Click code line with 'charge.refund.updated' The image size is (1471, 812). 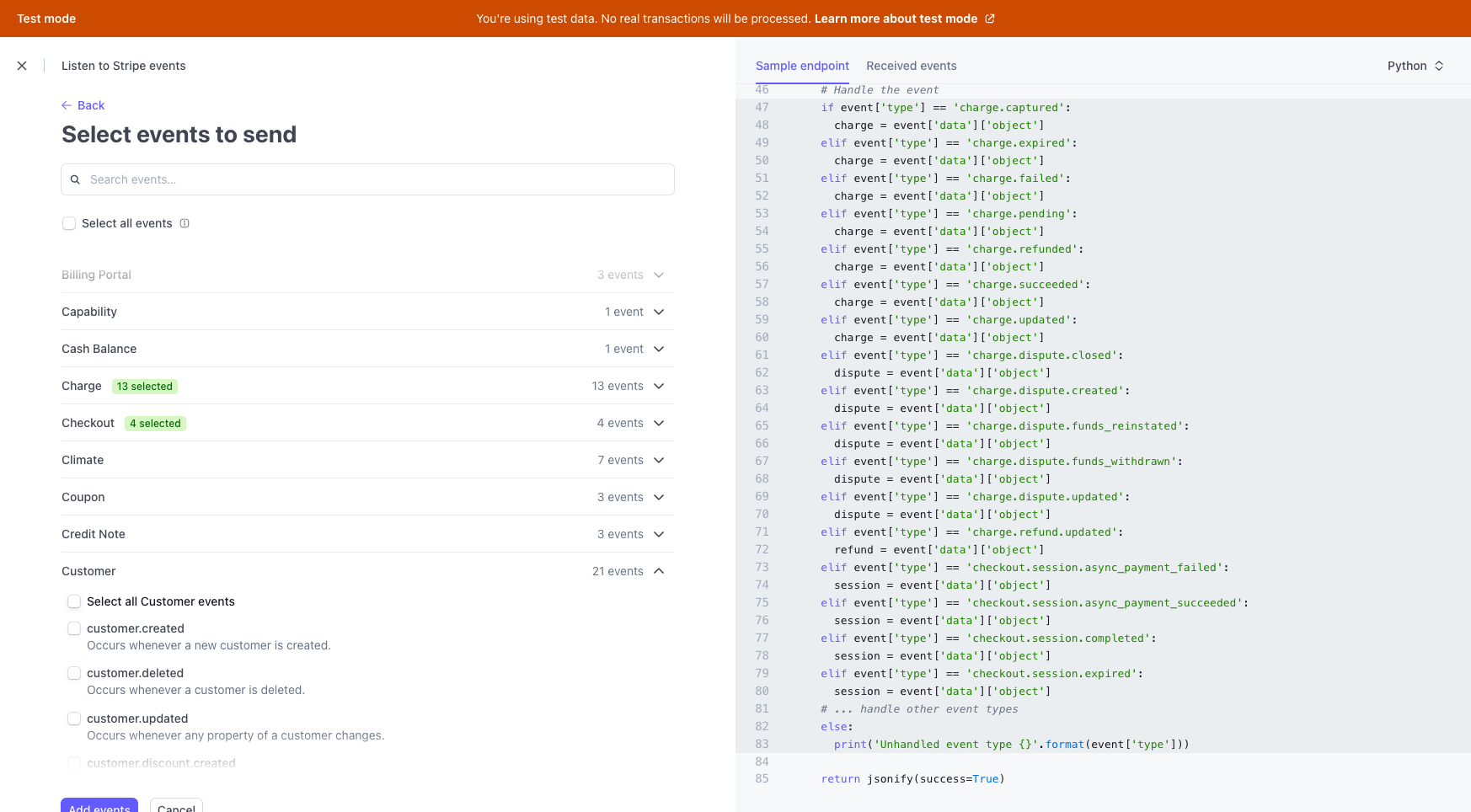coord(972,532)
